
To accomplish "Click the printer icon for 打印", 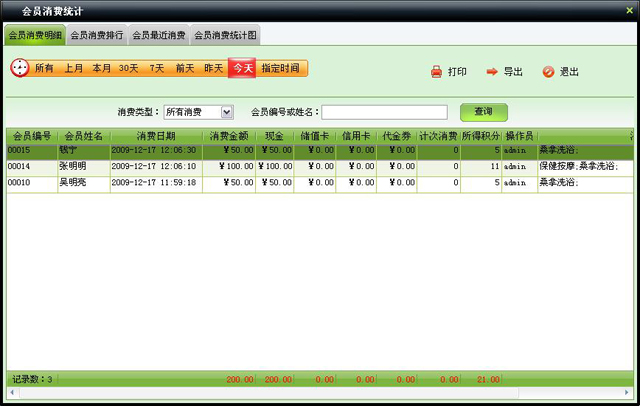I will 436,72.
